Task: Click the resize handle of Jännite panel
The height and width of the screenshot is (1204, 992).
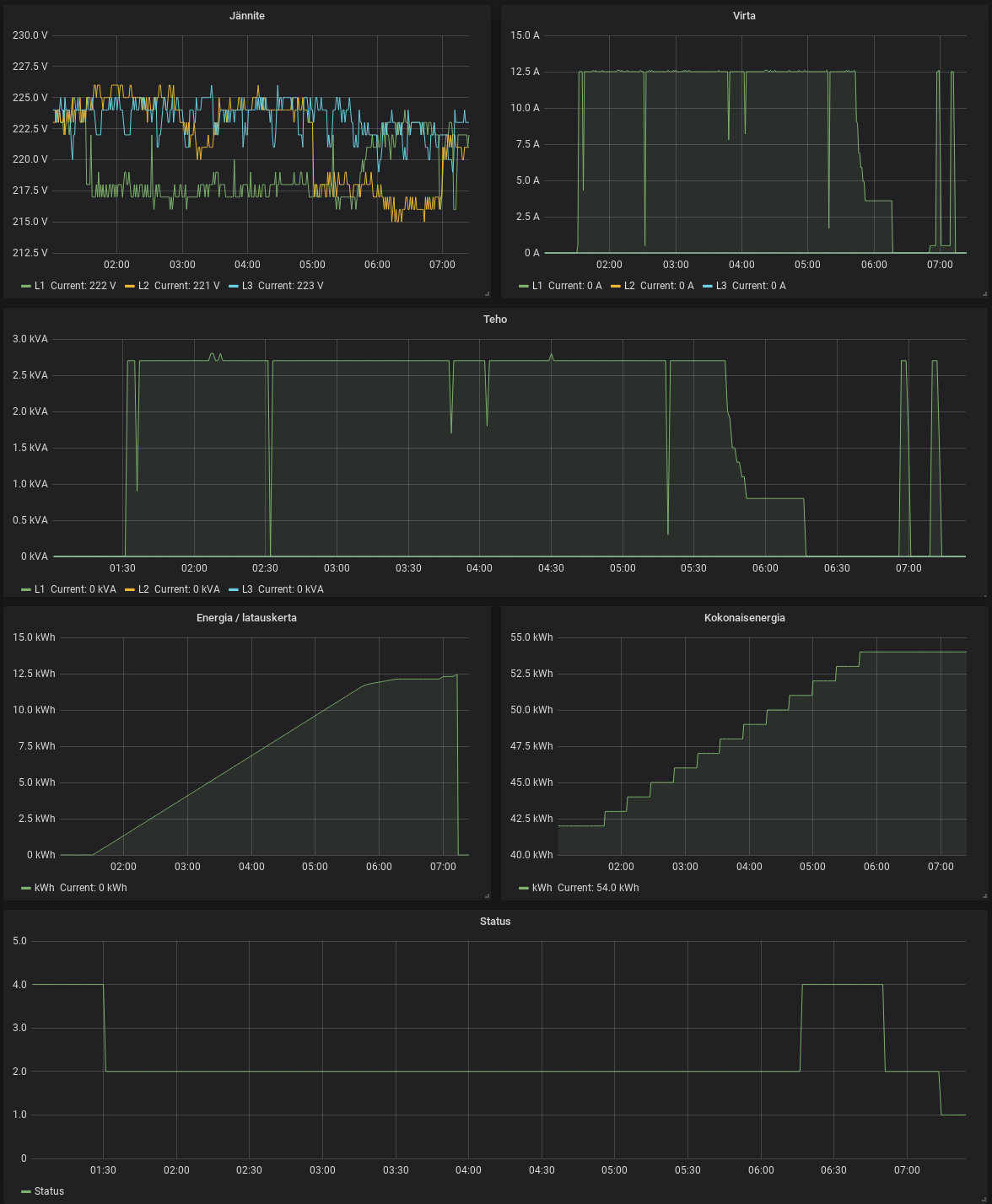Action: click(487, 293)
